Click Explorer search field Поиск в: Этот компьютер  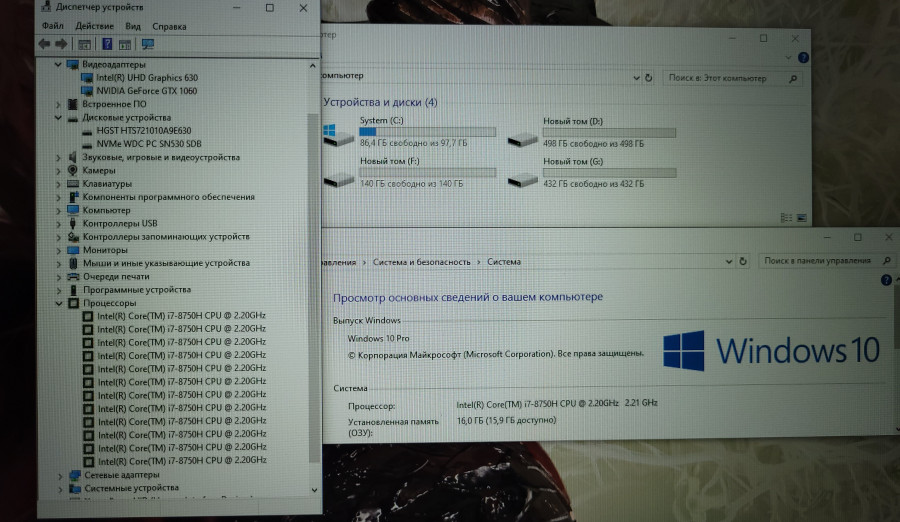[732, 78]
